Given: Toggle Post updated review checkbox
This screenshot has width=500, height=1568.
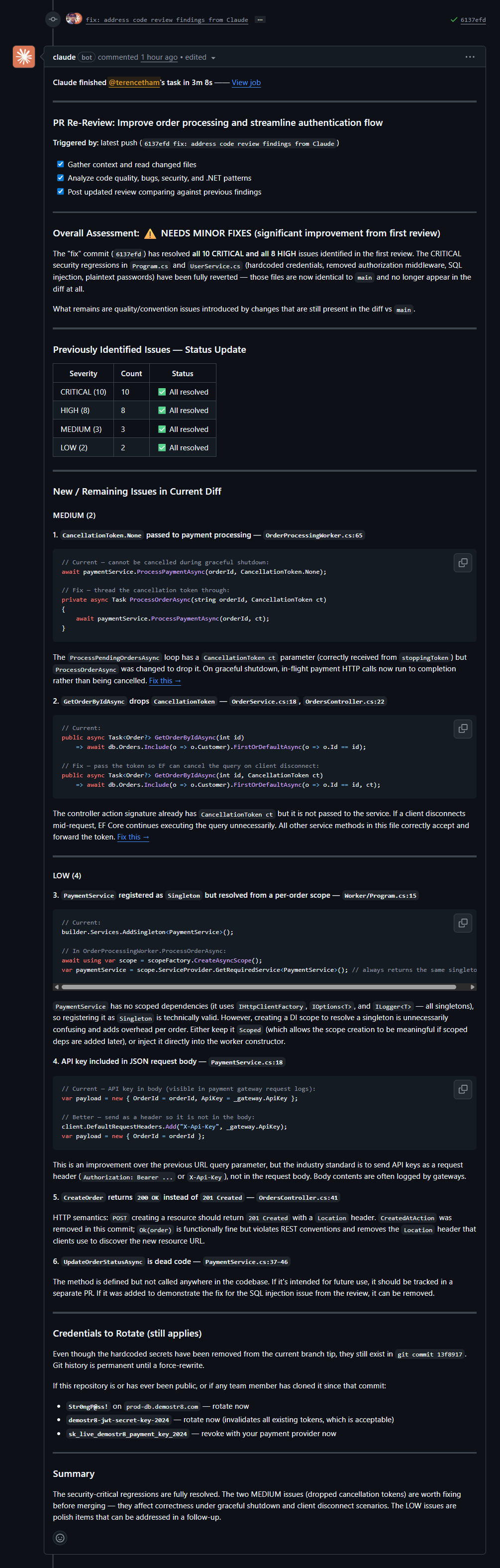Looking at the screenshot, I should (x=60, y=191).
